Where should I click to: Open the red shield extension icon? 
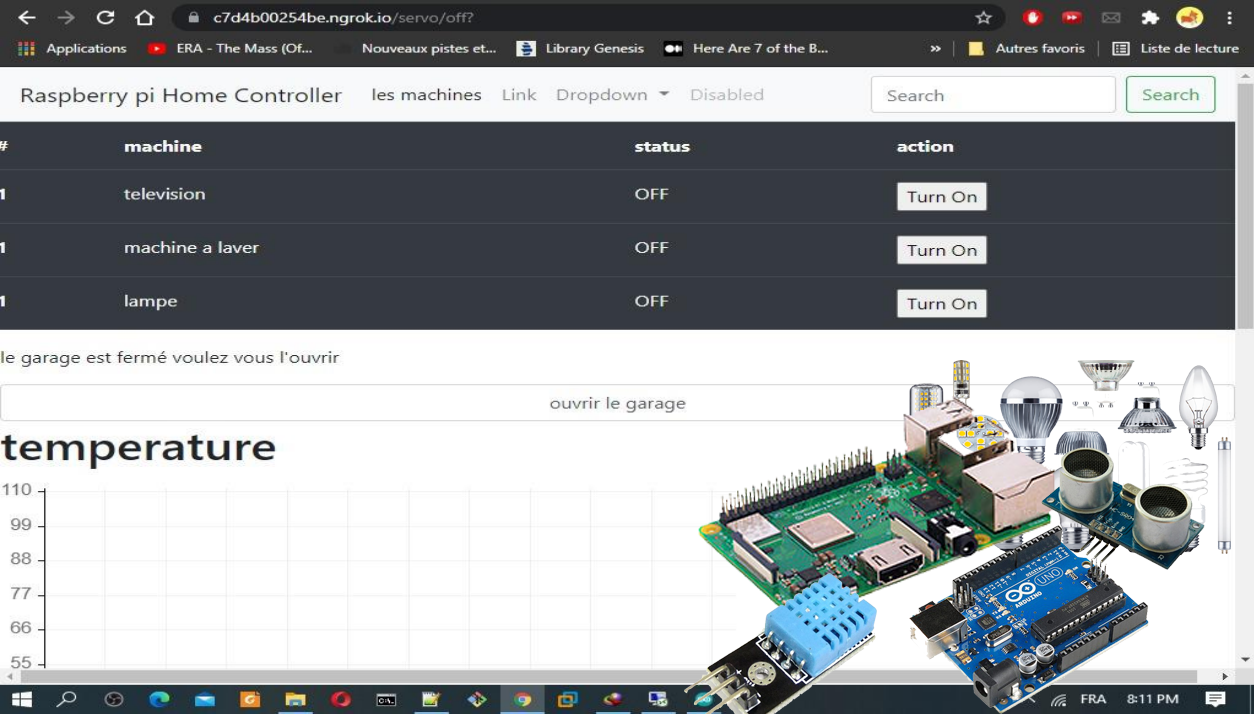click(1033, 17)
